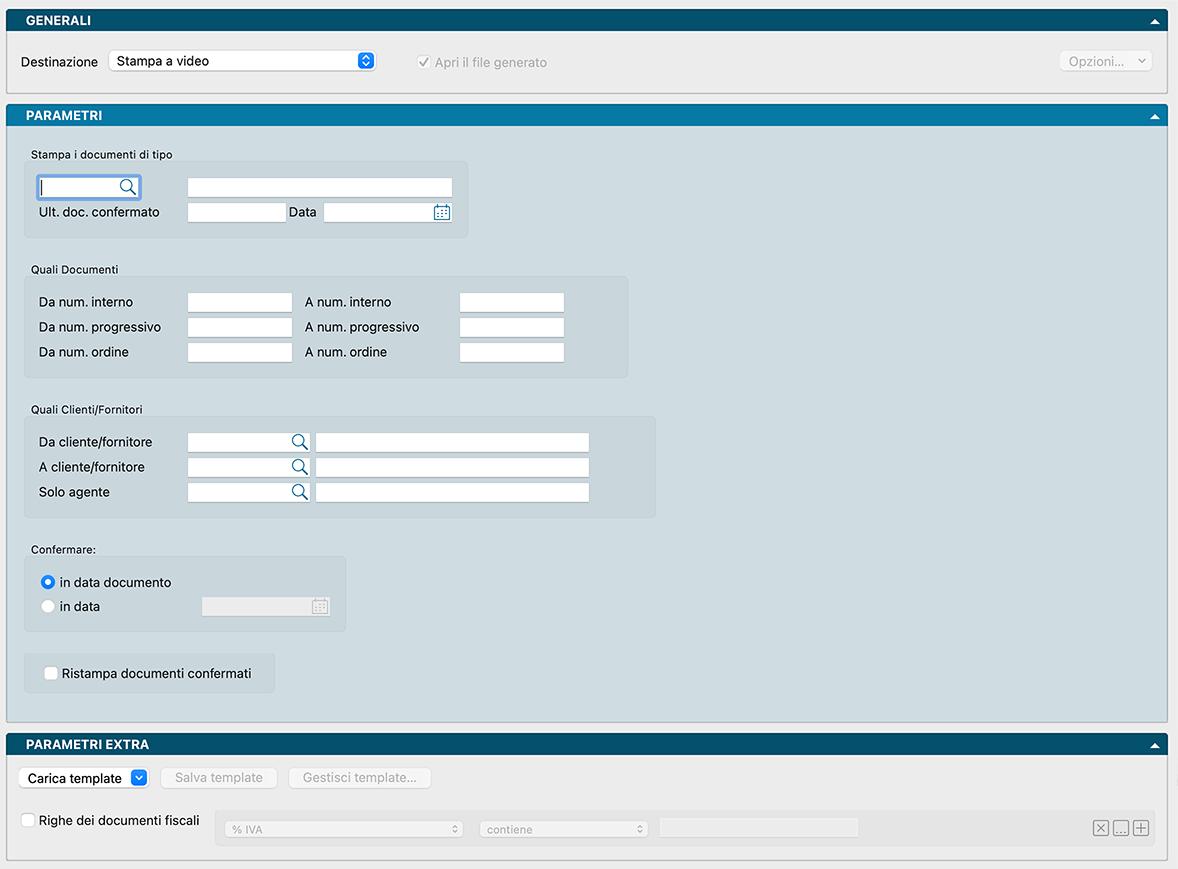
Task: Collapse the Parametri section
Action: point(1155,116)
